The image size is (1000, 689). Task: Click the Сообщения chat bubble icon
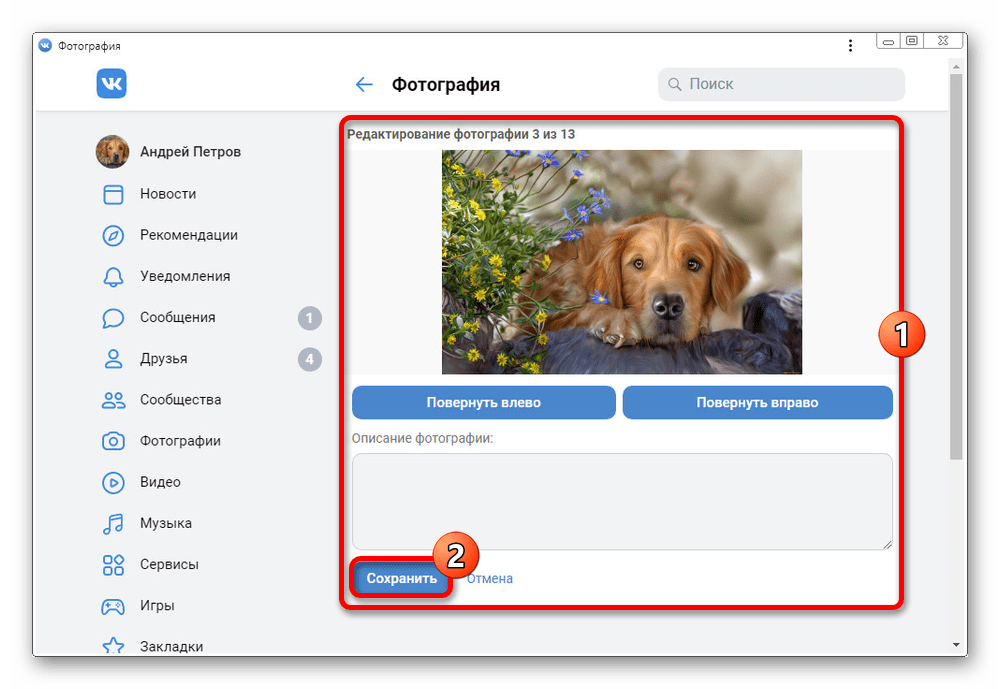pos(113,318)
